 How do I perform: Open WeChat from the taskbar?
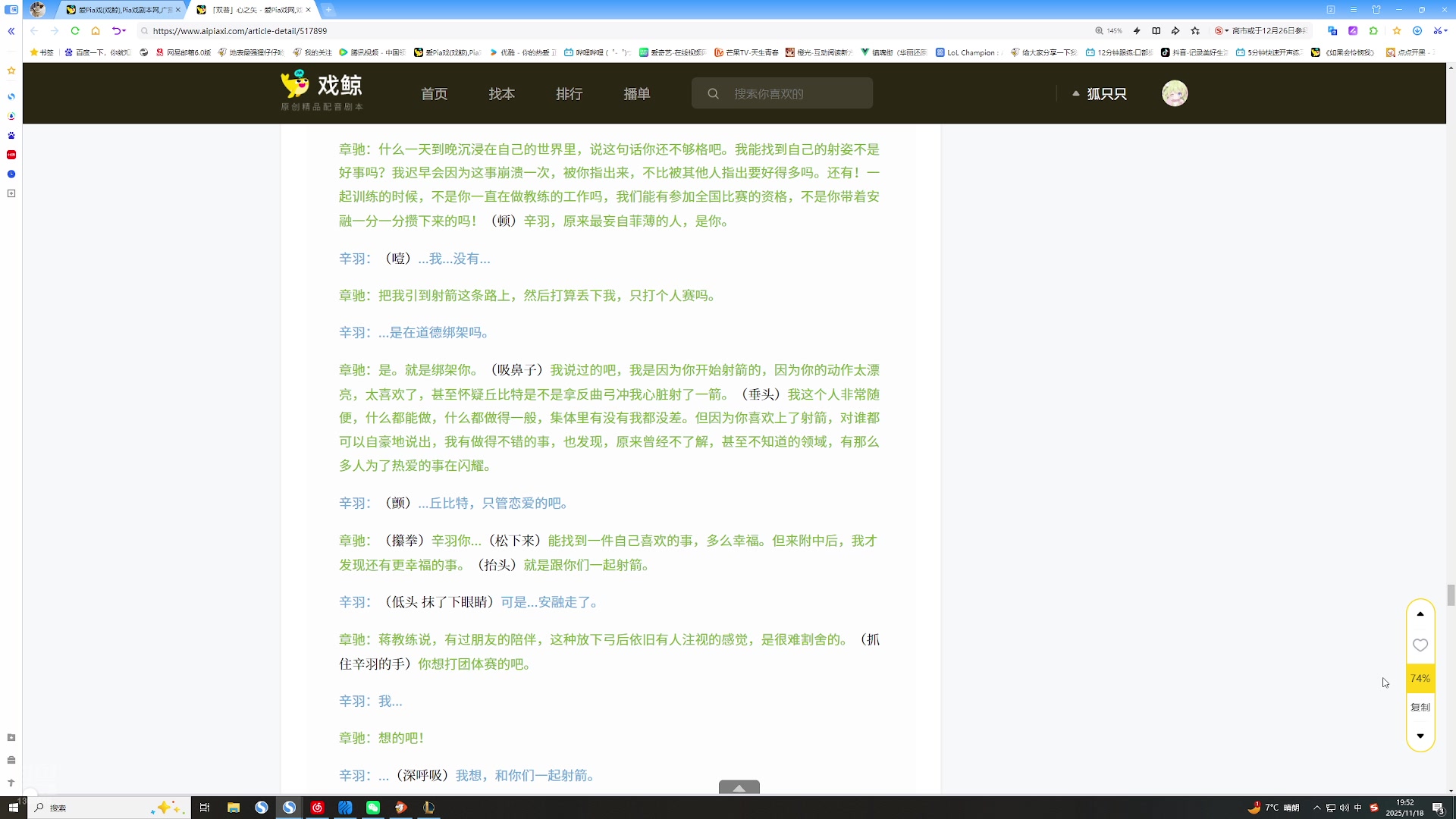click(373, 808)
